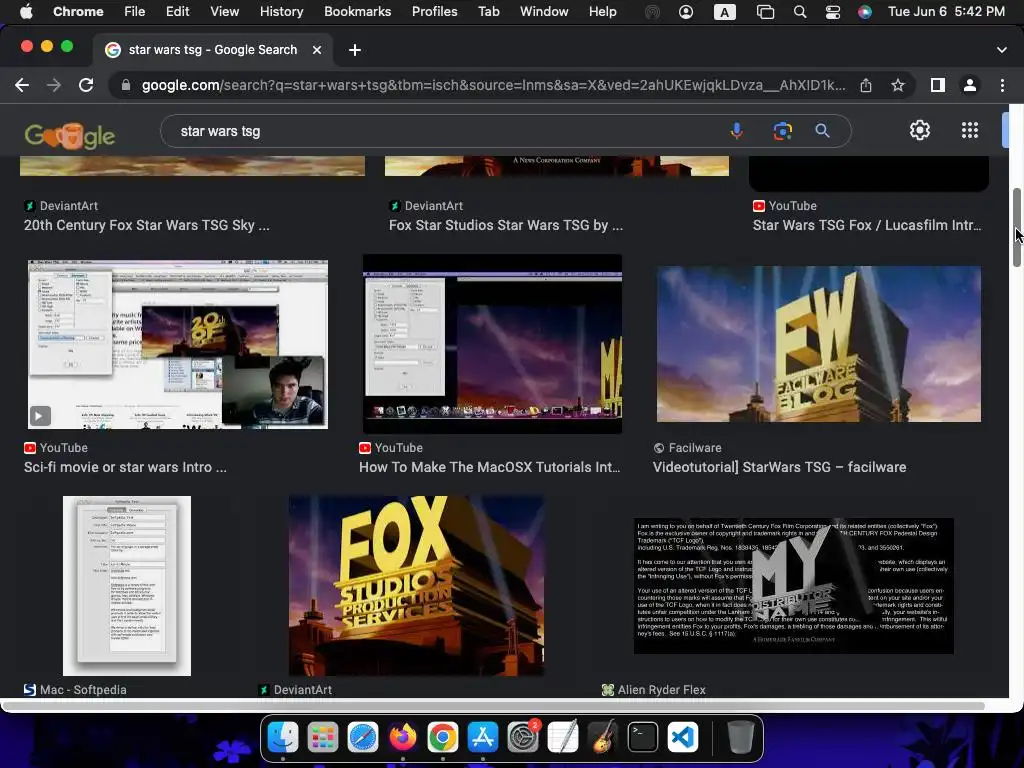Screen dimensions: 1024x768
Task: Share this page from address bar
Action: click(x=866, y=85)
